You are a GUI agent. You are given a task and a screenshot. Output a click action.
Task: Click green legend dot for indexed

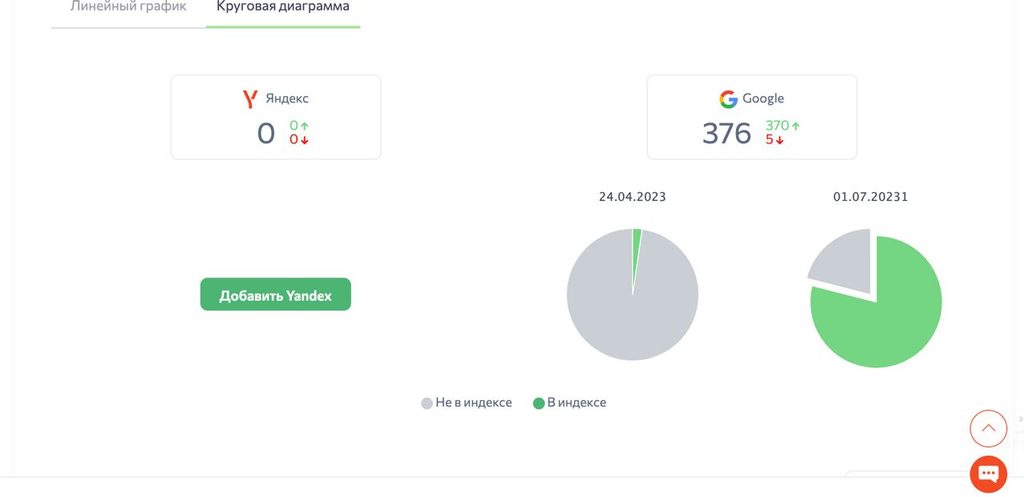[x=539, y=404]
